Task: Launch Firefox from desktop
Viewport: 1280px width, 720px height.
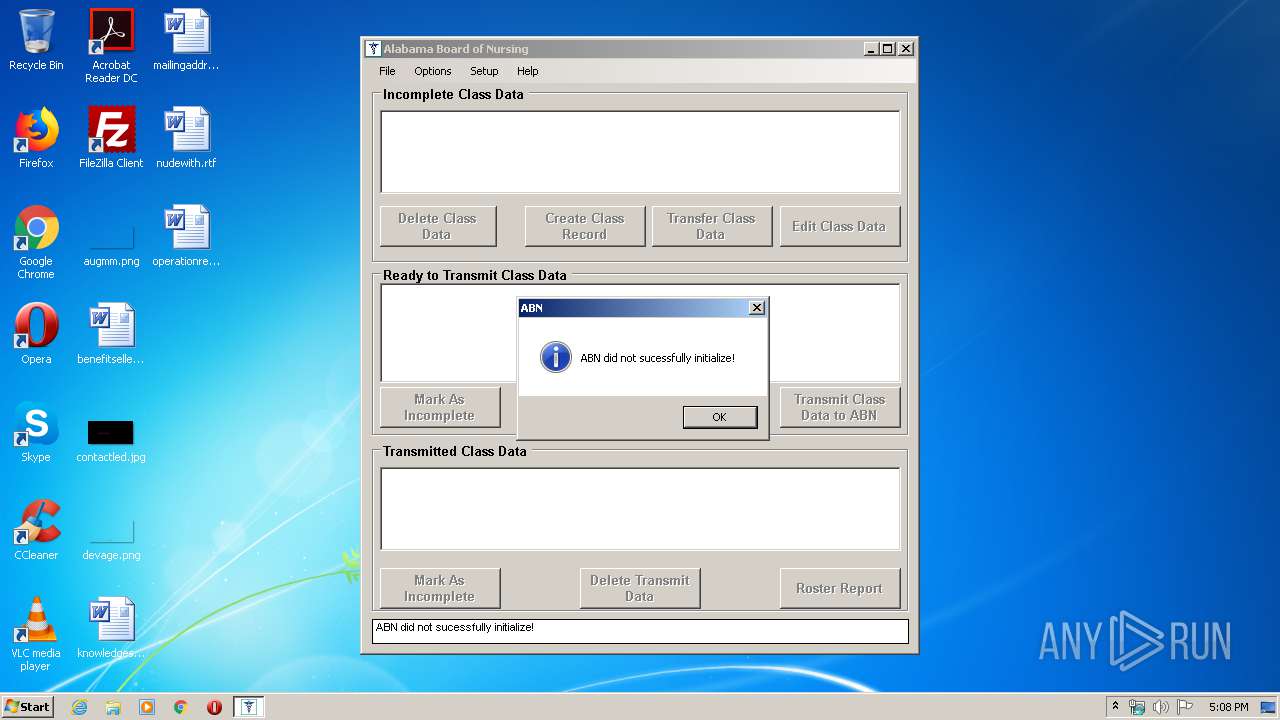Action: click(x=36, y=138)
